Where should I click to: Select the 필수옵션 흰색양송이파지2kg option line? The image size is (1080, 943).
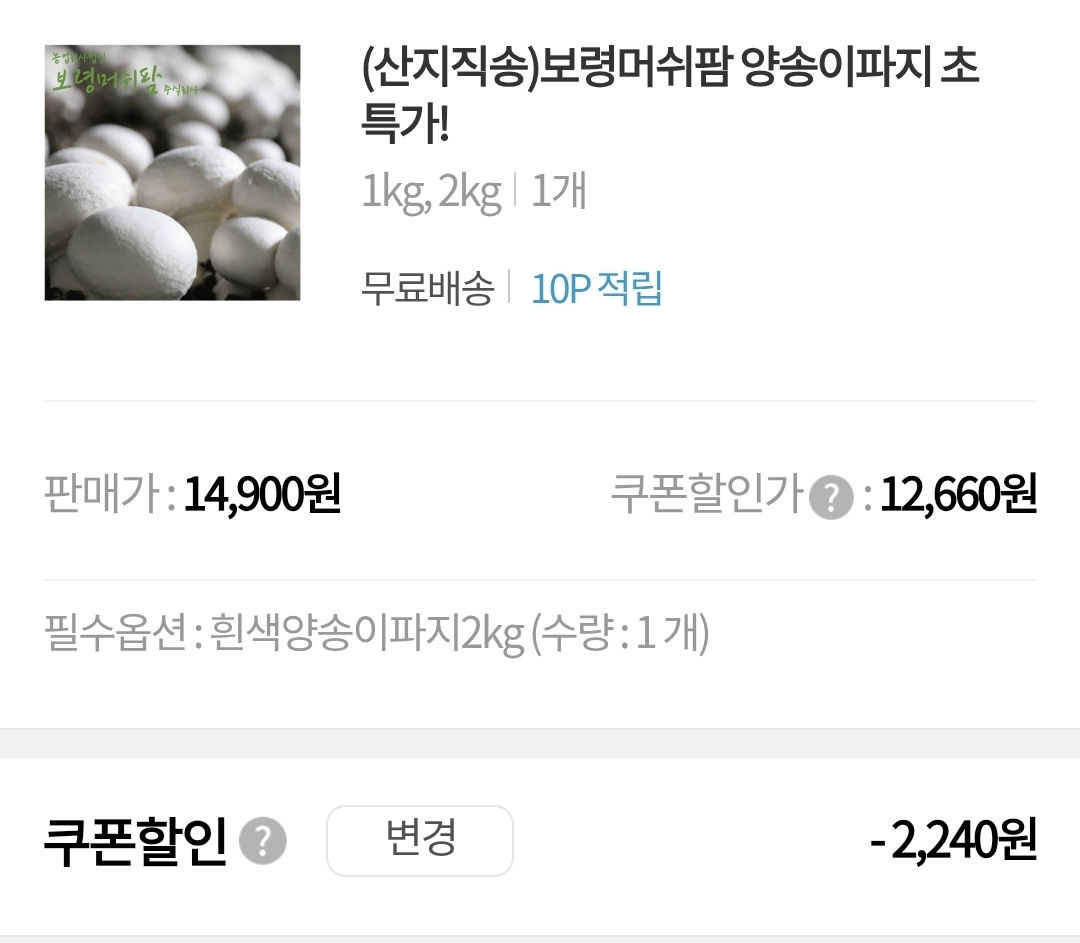(376, 633)
